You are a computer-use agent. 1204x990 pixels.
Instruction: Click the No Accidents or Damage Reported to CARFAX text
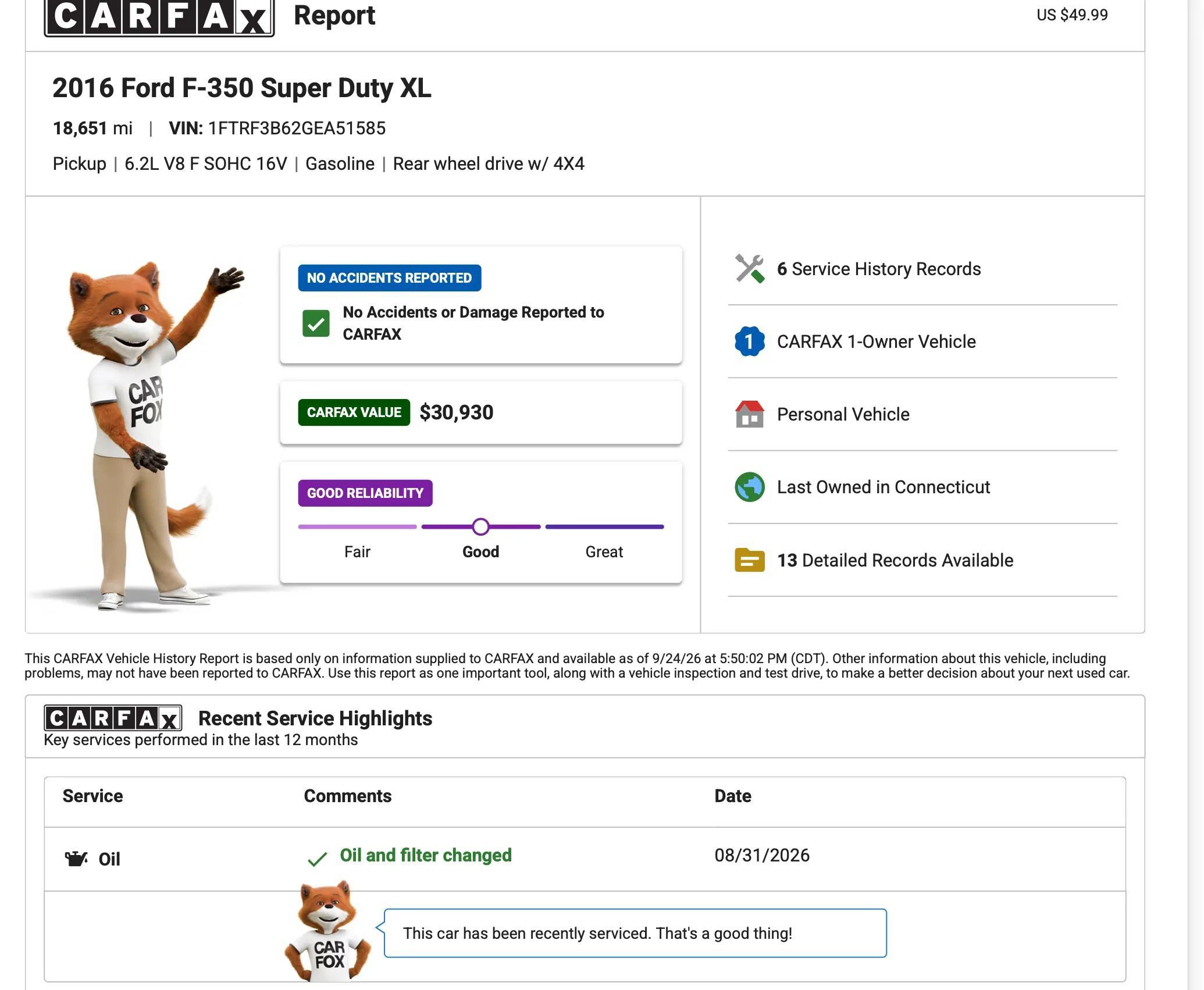(473, 323)
